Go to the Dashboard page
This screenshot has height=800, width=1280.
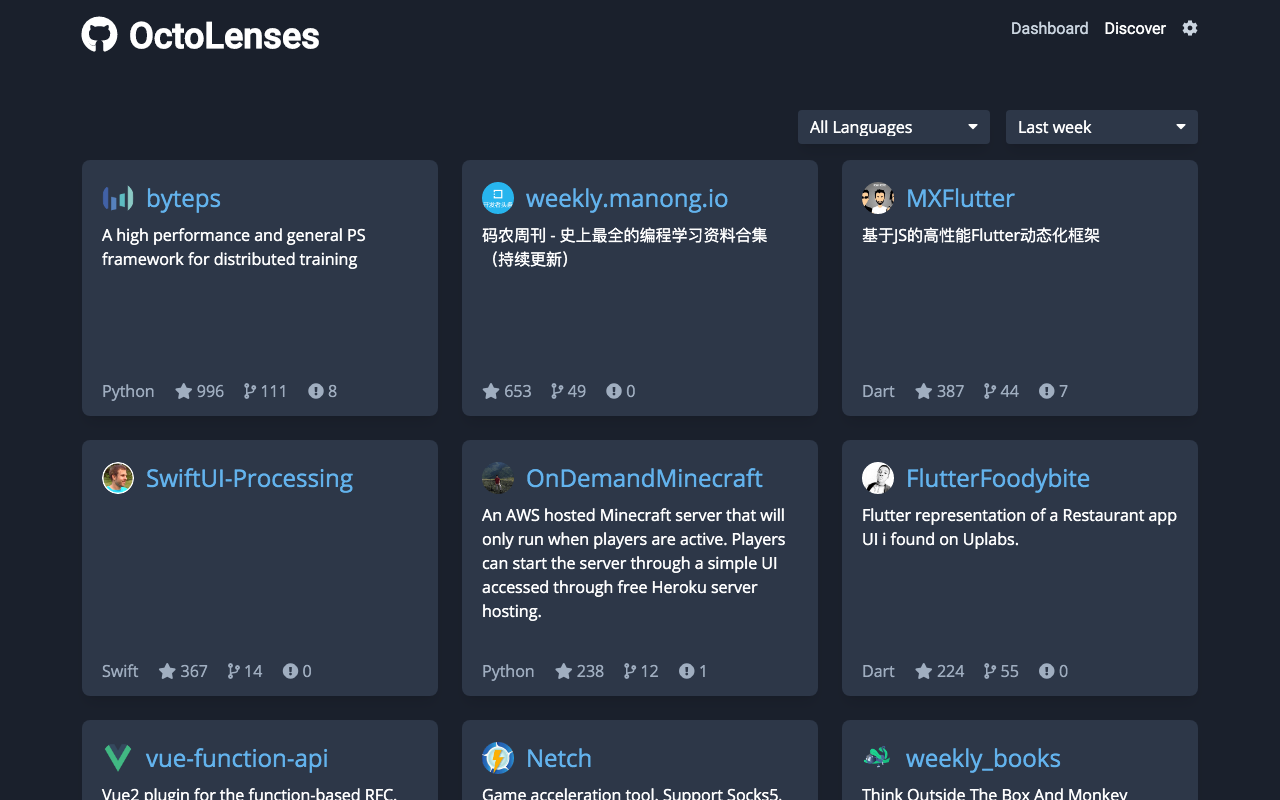coord(1049,28)
